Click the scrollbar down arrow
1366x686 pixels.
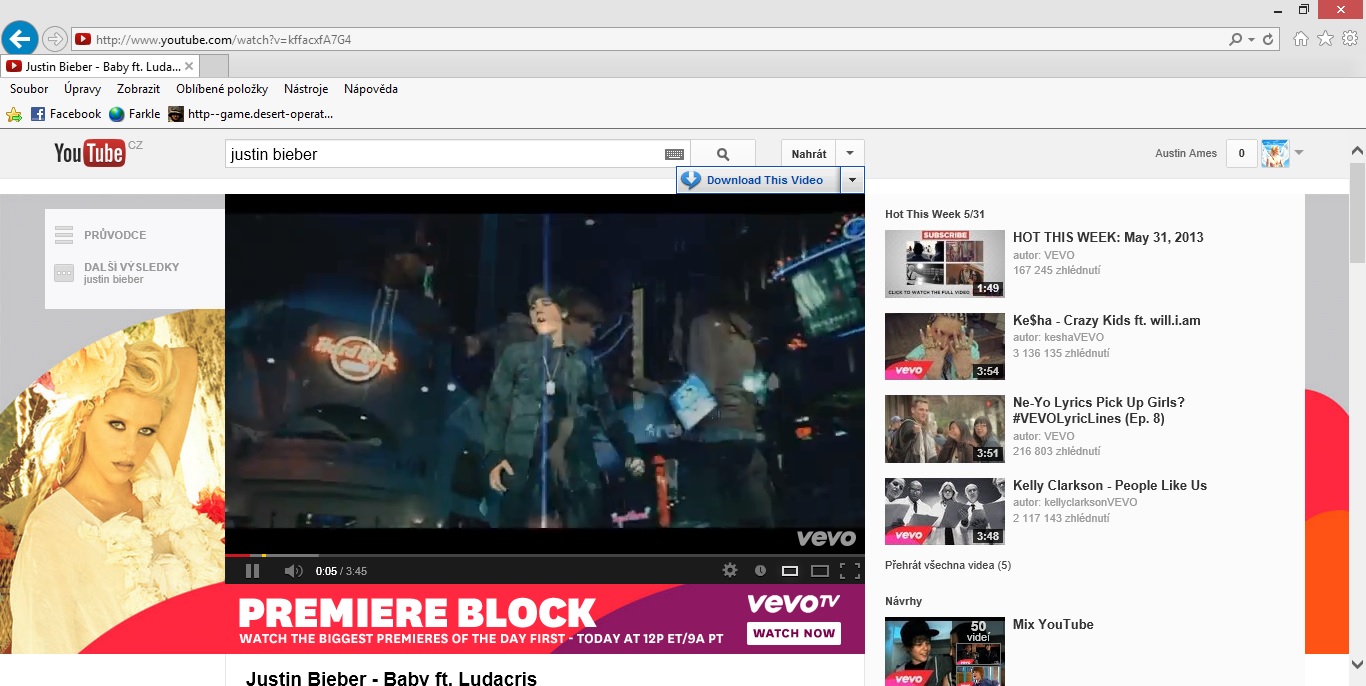tap(1357, 664)
